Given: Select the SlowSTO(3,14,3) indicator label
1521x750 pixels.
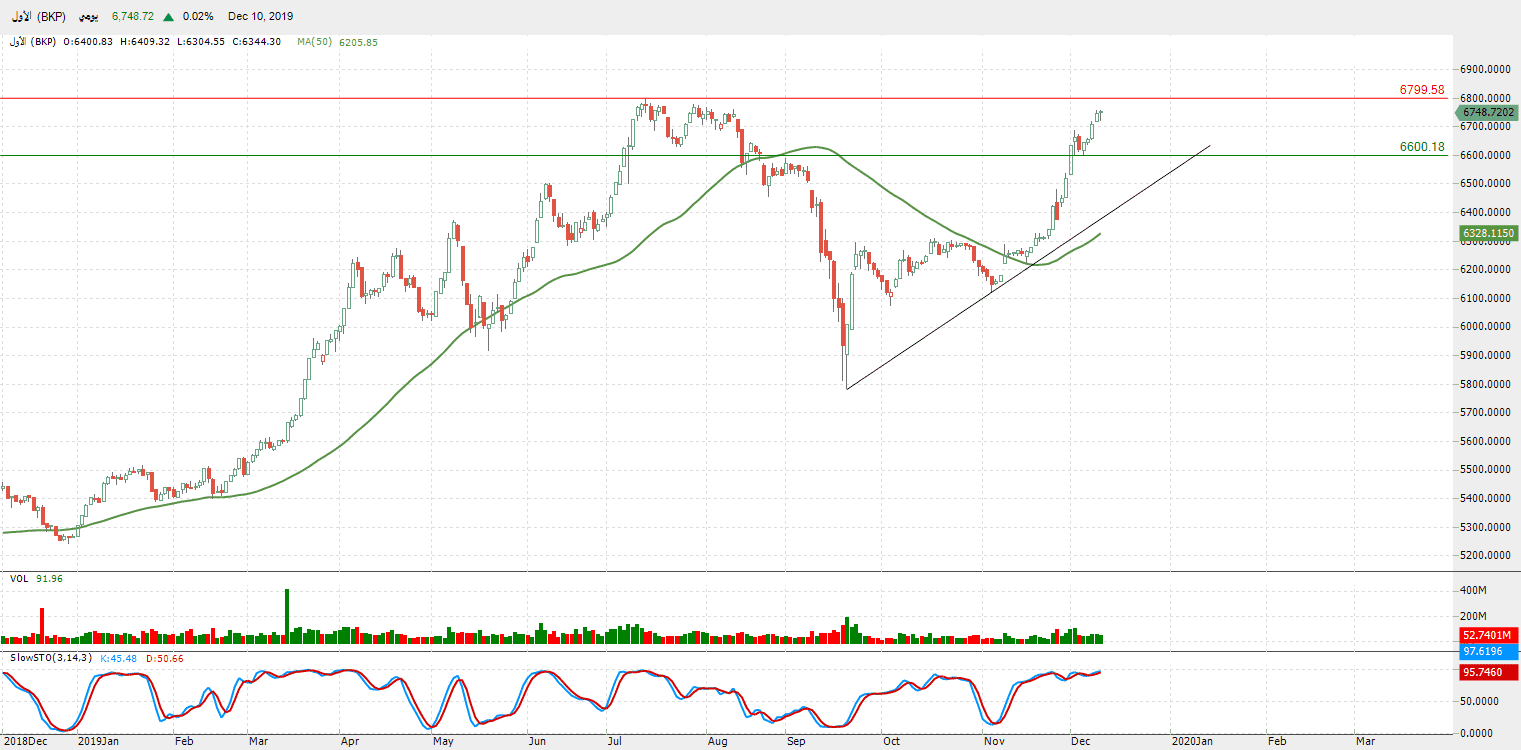Looking at the screenshot, I should coord(51,658).
